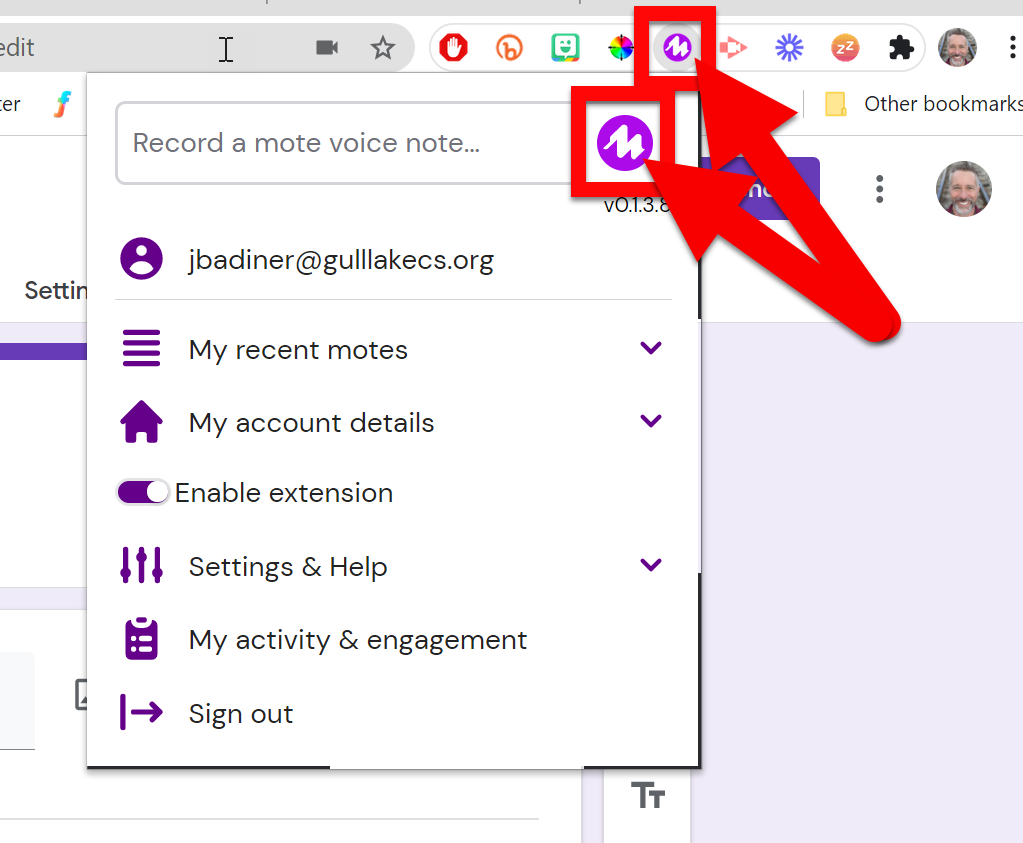Open the orange Zz snooze extension

click(x=845, y=48)
